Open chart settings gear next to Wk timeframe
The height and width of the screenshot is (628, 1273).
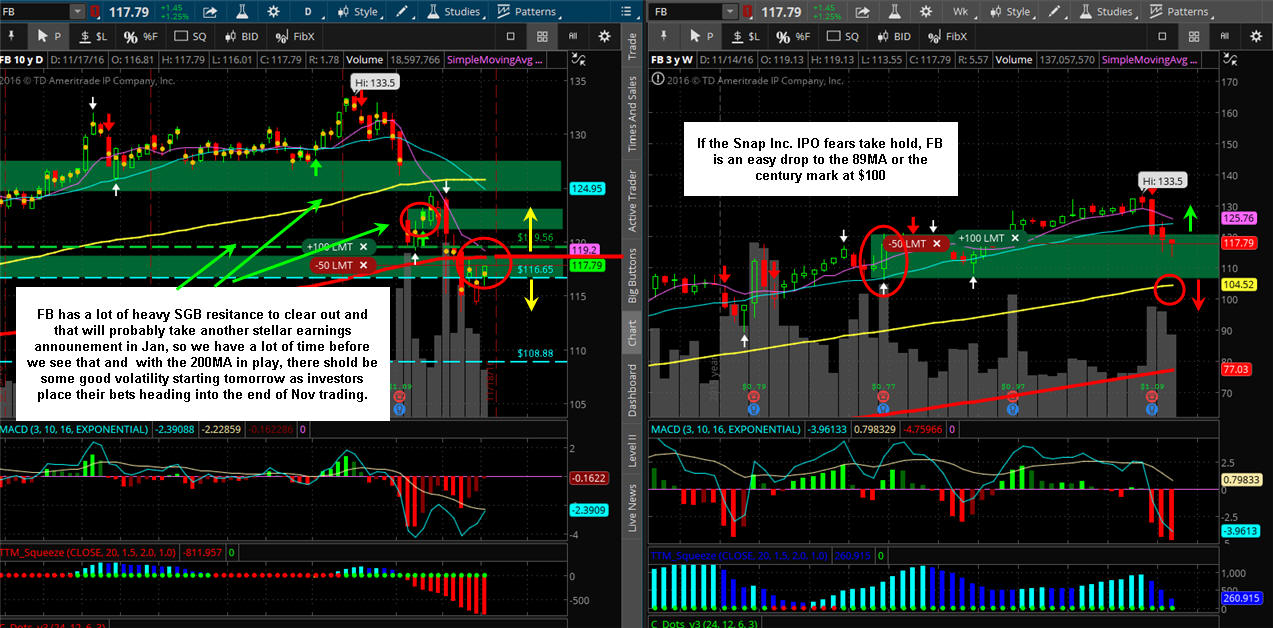[x=926, y=12]
